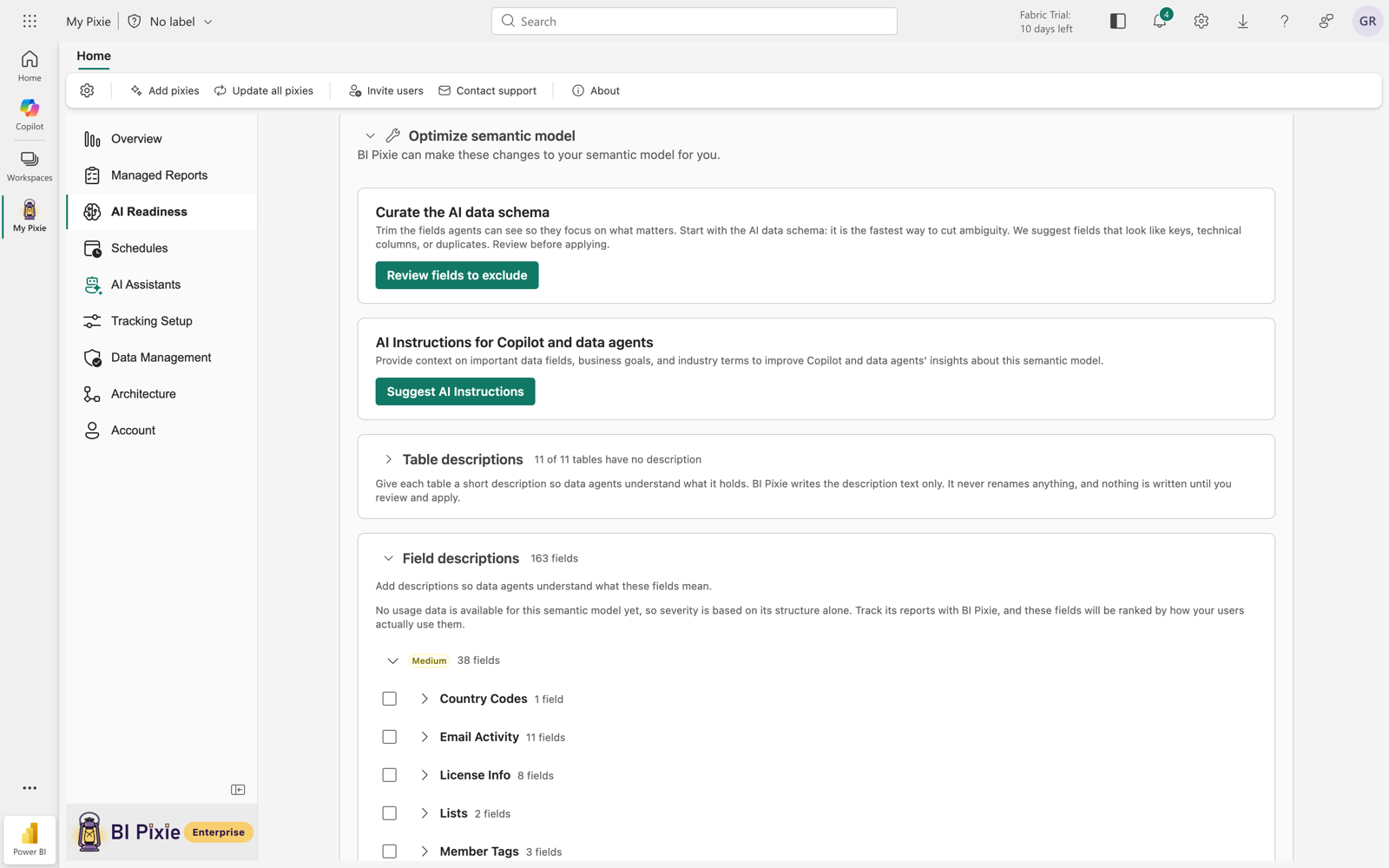Click Contact support

click(x=487, y=90)
